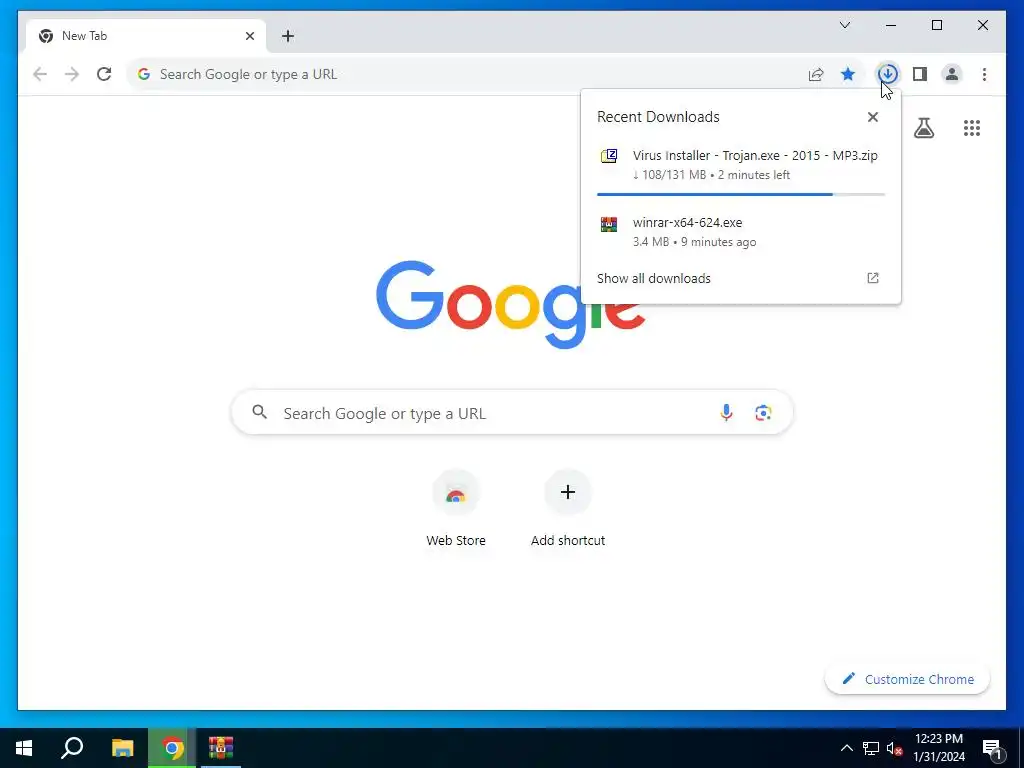
Task: Close the Recent Downloads popup
Action: tap(872, 117)
